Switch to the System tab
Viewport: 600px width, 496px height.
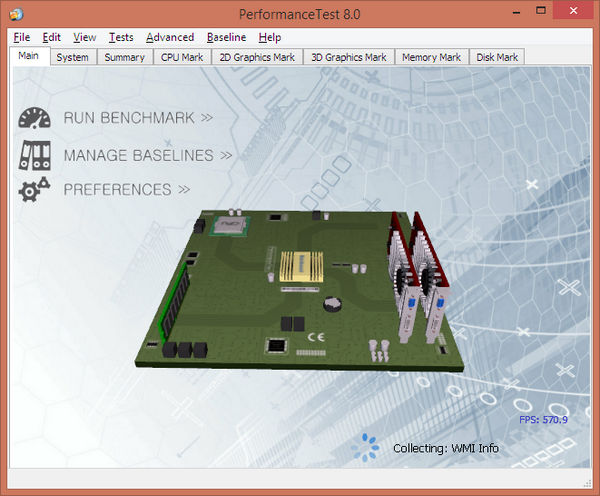[72, 57]
